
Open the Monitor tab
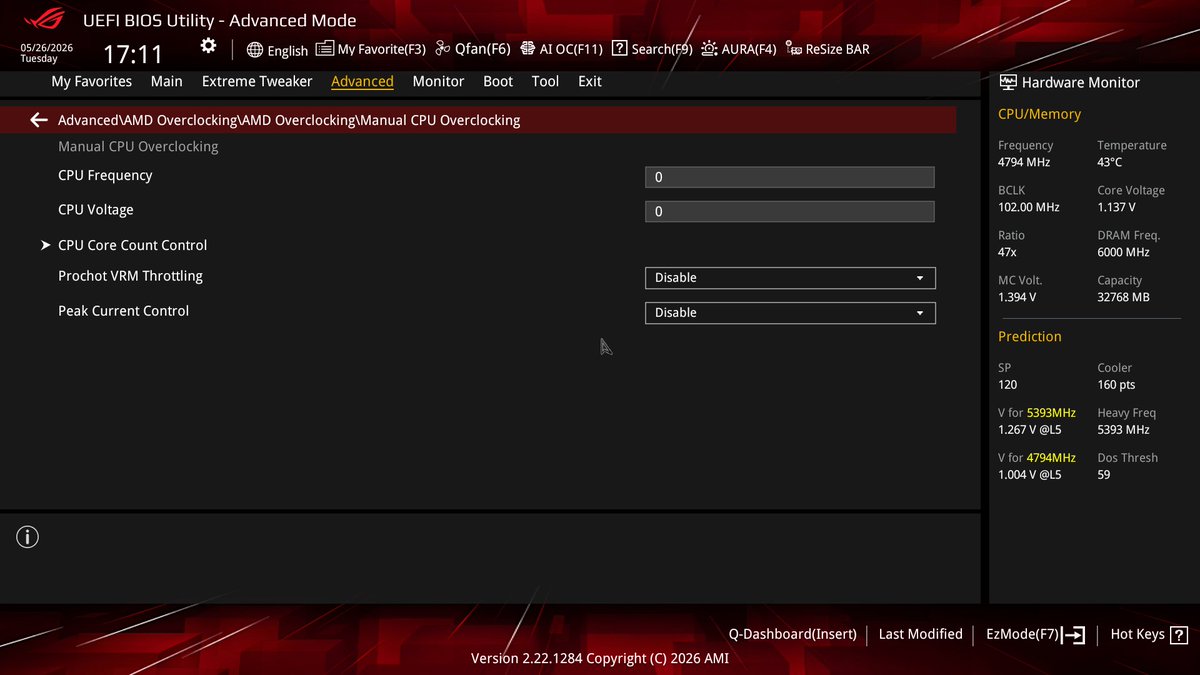click(438, 81)
